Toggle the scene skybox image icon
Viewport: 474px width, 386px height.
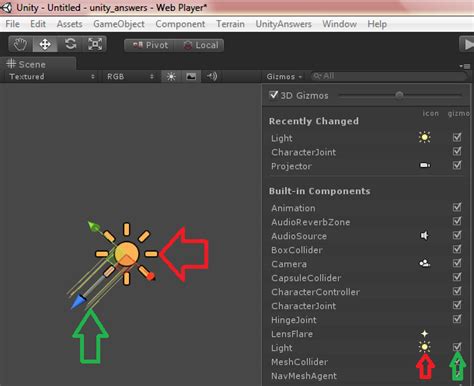(191, 77)
